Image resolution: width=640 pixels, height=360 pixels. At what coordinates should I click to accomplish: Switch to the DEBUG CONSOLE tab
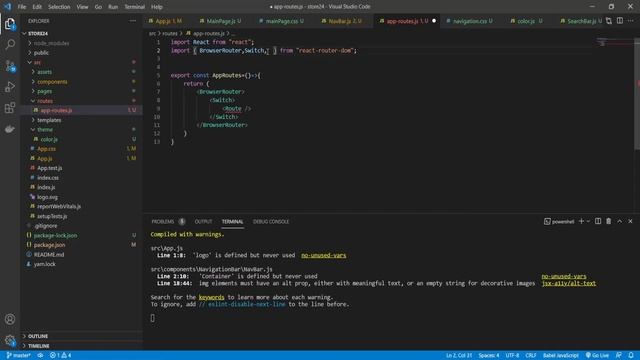(271, 222)
